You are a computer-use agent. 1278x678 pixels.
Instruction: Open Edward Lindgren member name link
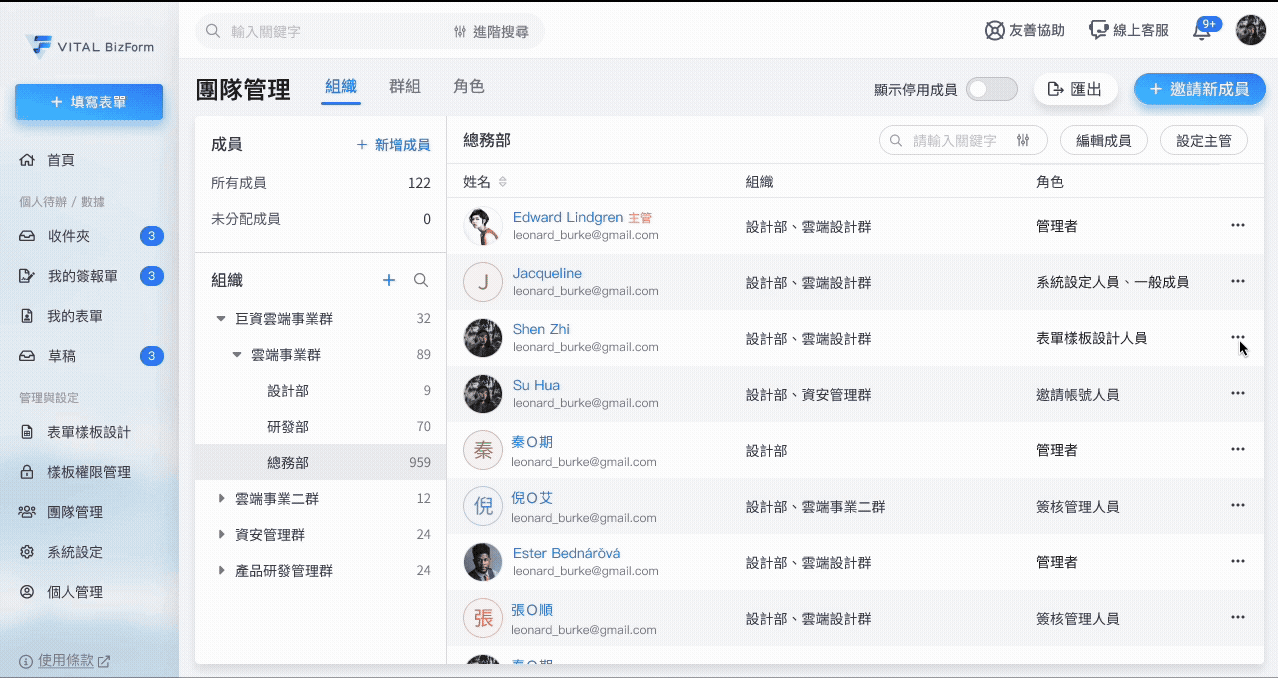coord(568,217)
